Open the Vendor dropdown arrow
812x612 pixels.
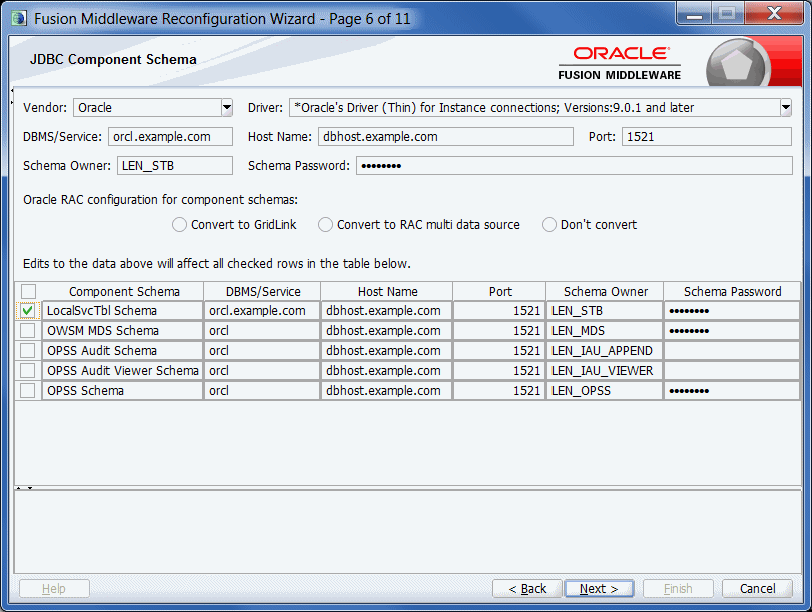tap(227, 108)
